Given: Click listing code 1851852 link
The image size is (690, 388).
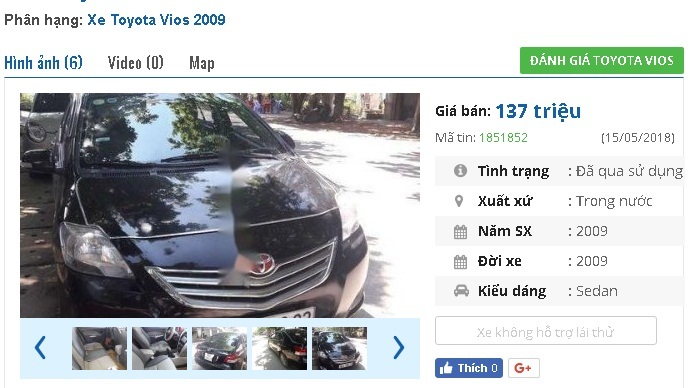Looking at the screenshot, I should point(503,138).
